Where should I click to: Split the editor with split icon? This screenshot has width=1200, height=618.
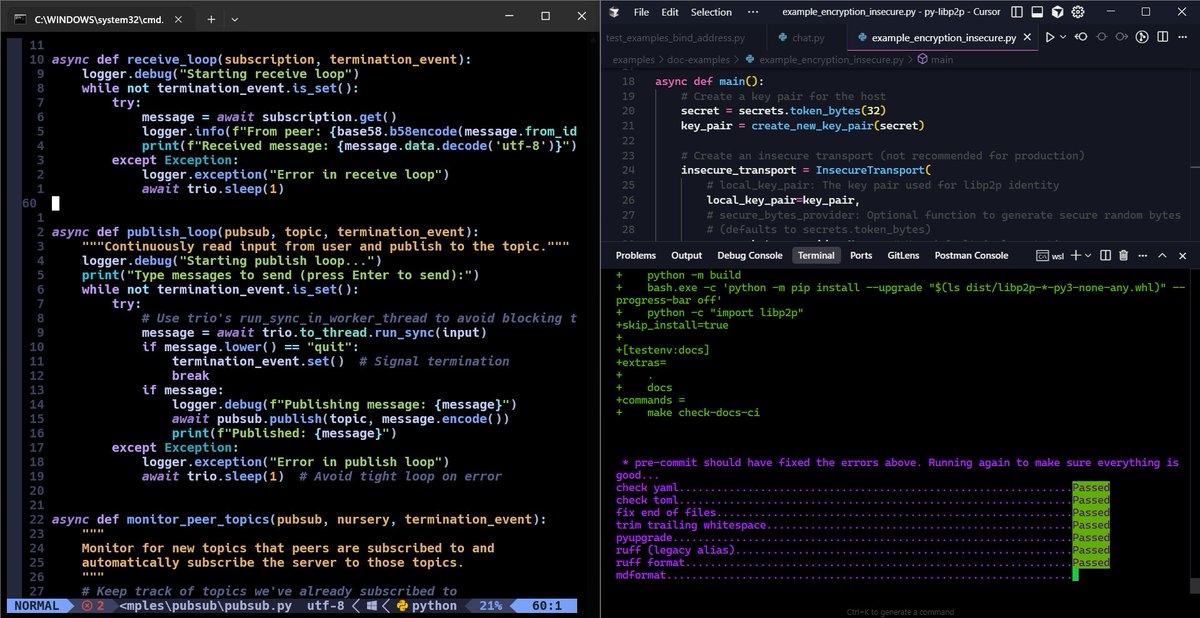click(x=1165, y=37)
